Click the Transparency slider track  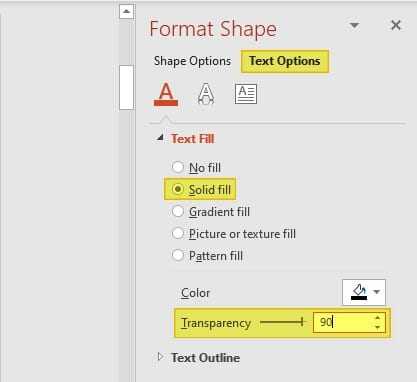point(282,322)
